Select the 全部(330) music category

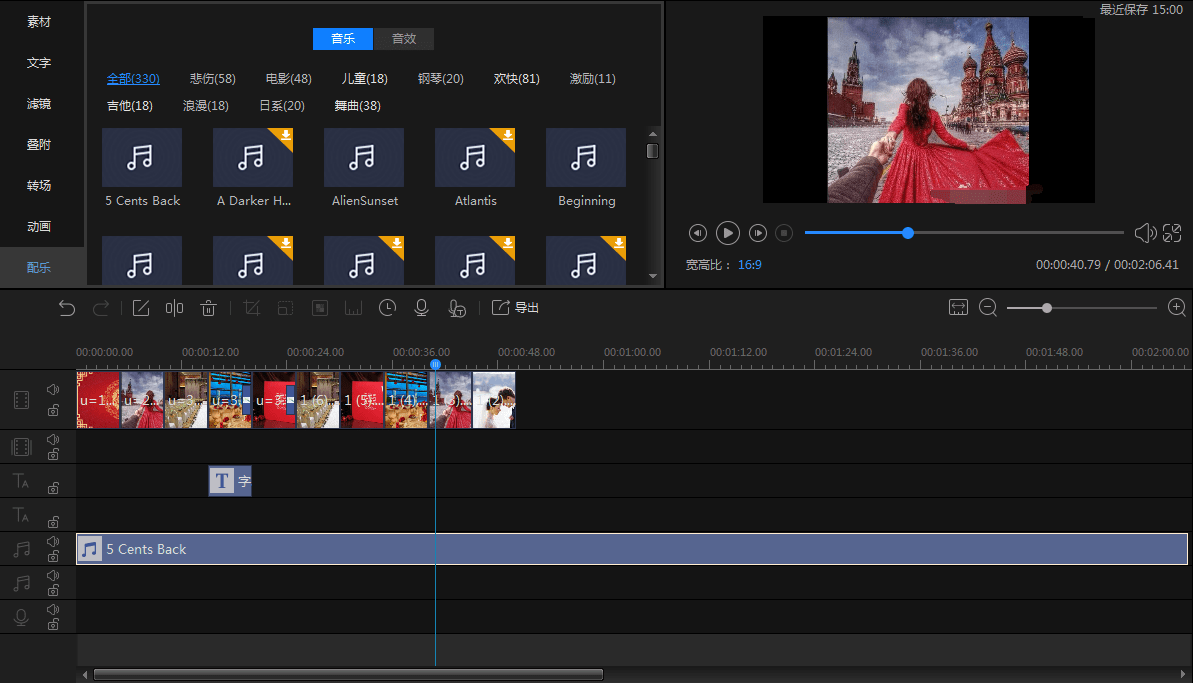(x=133, y=78)
